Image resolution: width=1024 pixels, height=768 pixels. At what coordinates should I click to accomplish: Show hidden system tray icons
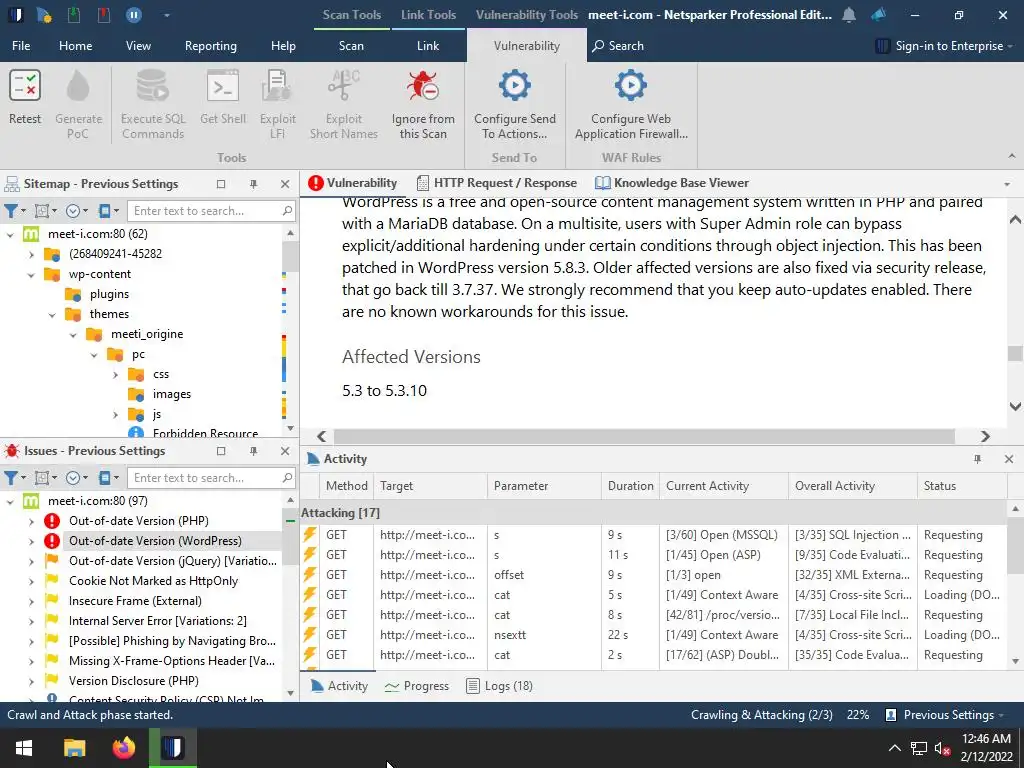895,748
